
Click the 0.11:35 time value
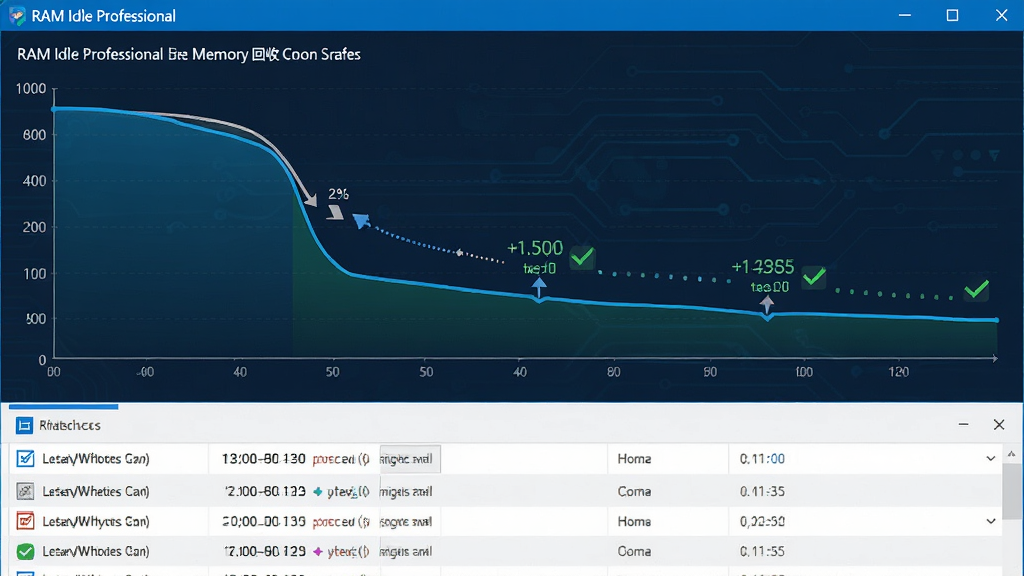762,492
